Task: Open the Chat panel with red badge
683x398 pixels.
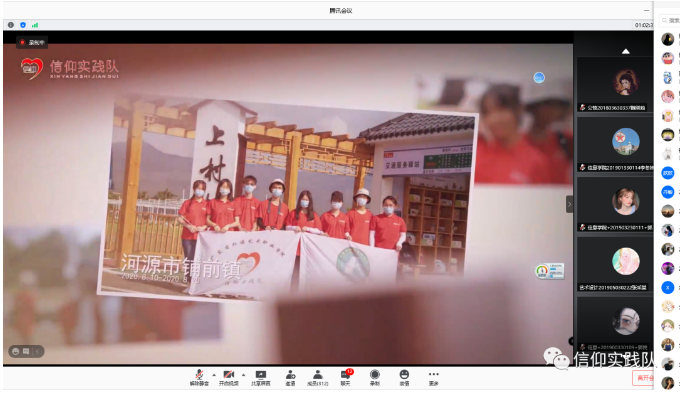Action: [x=346, y=378]
